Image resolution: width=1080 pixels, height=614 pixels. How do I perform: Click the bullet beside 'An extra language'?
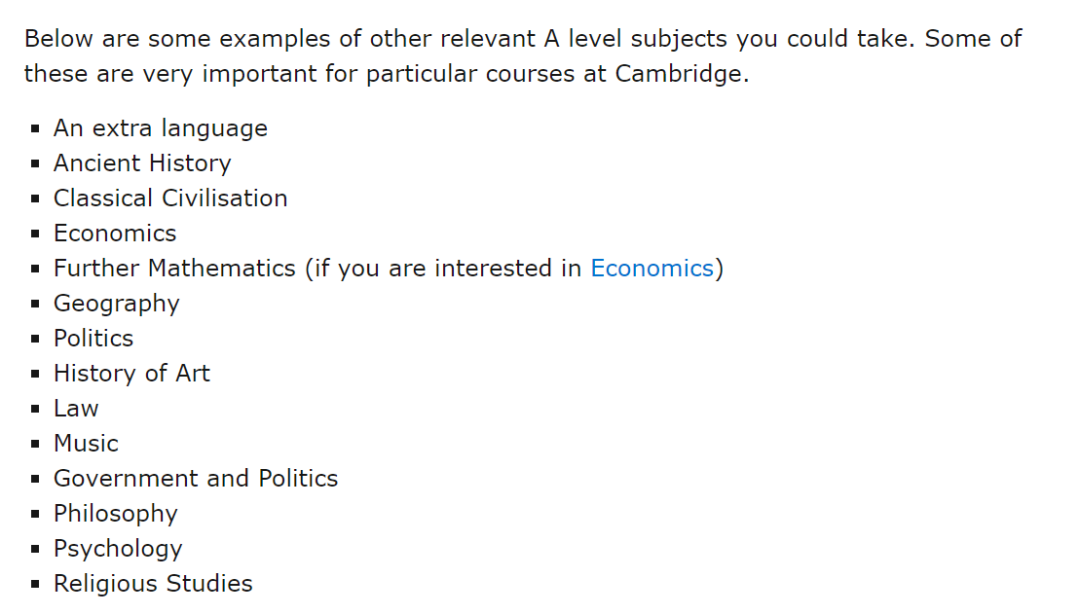pos(35,128)
